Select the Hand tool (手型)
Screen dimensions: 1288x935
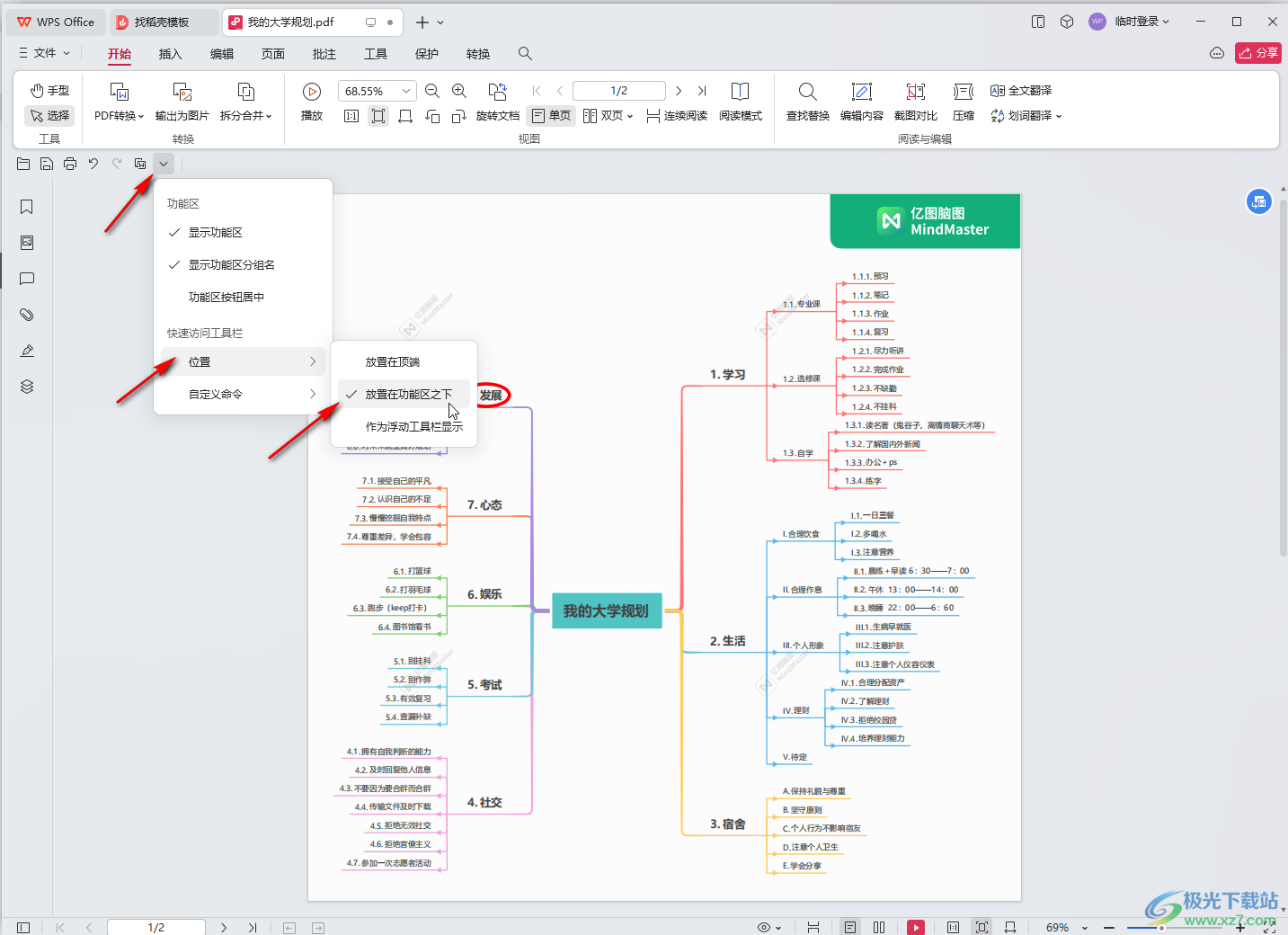tap(49, 91)
